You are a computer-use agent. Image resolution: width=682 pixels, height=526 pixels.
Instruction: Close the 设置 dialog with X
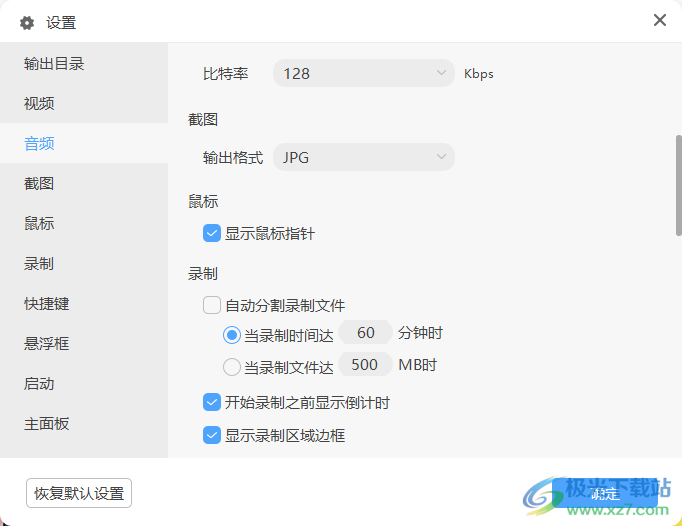659,20
